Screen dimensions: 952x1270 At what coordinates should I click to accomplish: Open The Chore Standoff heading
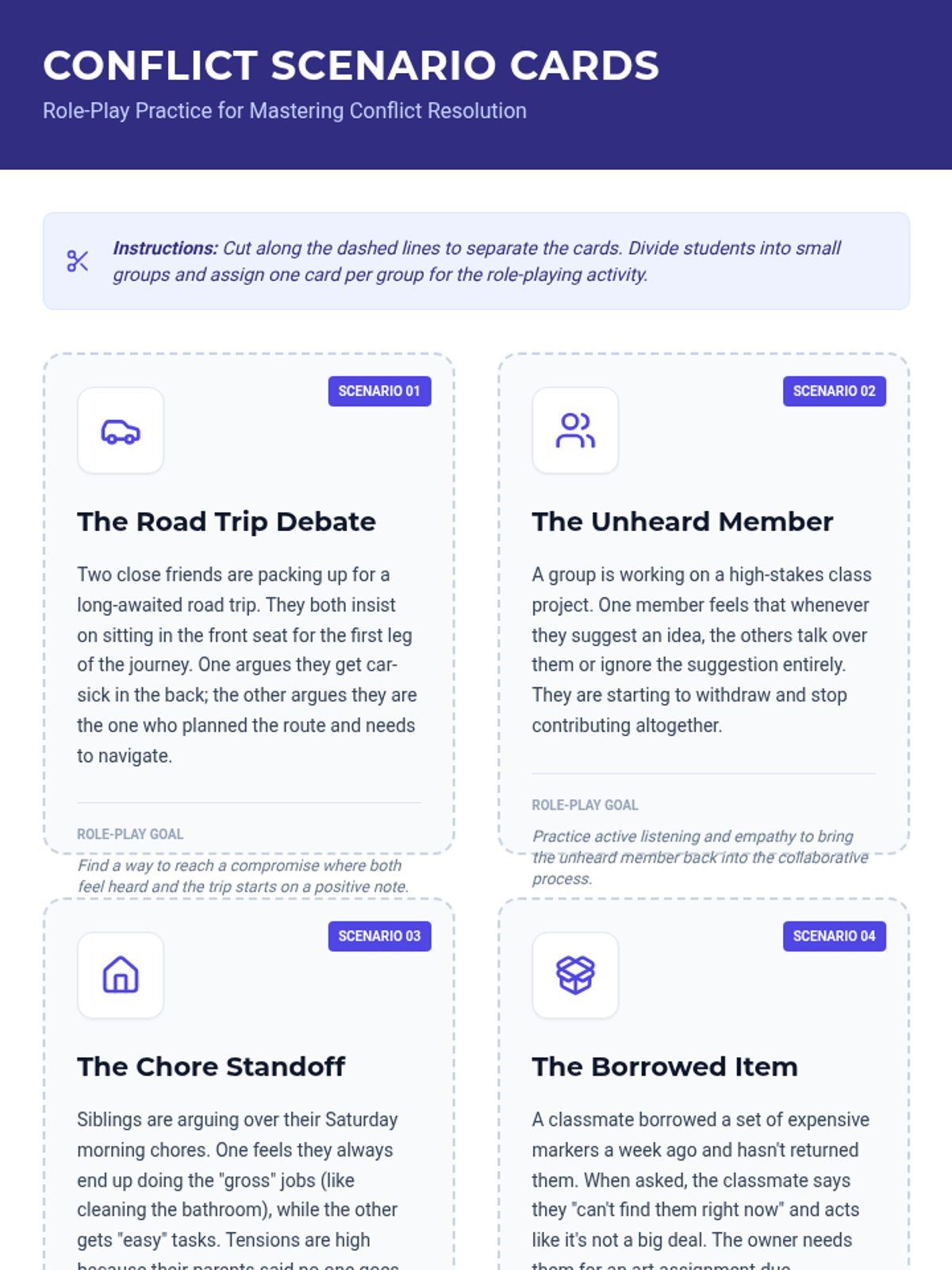(211, 1067)
